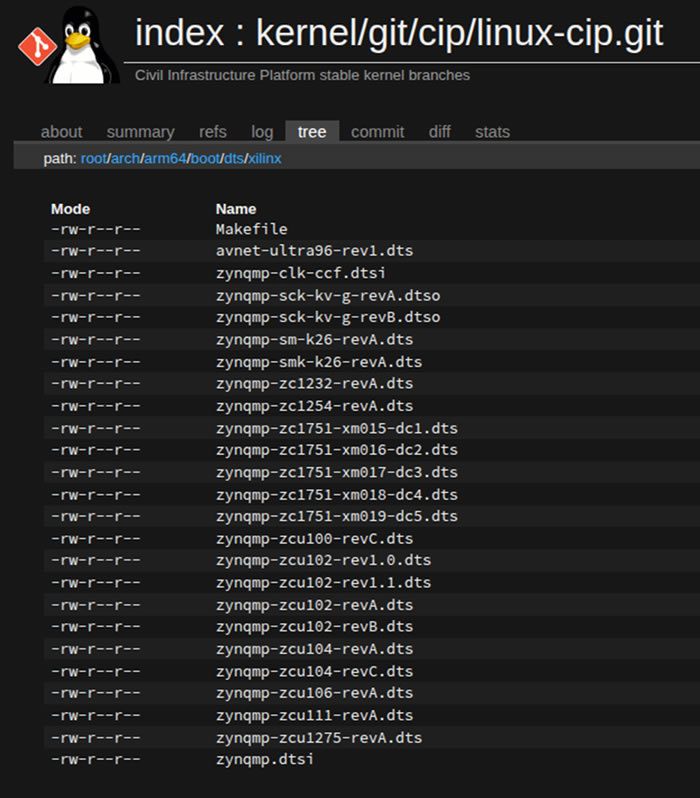700x798 pixels.
Task: Open the Makefile entry
Action: (x=251, y=229)
